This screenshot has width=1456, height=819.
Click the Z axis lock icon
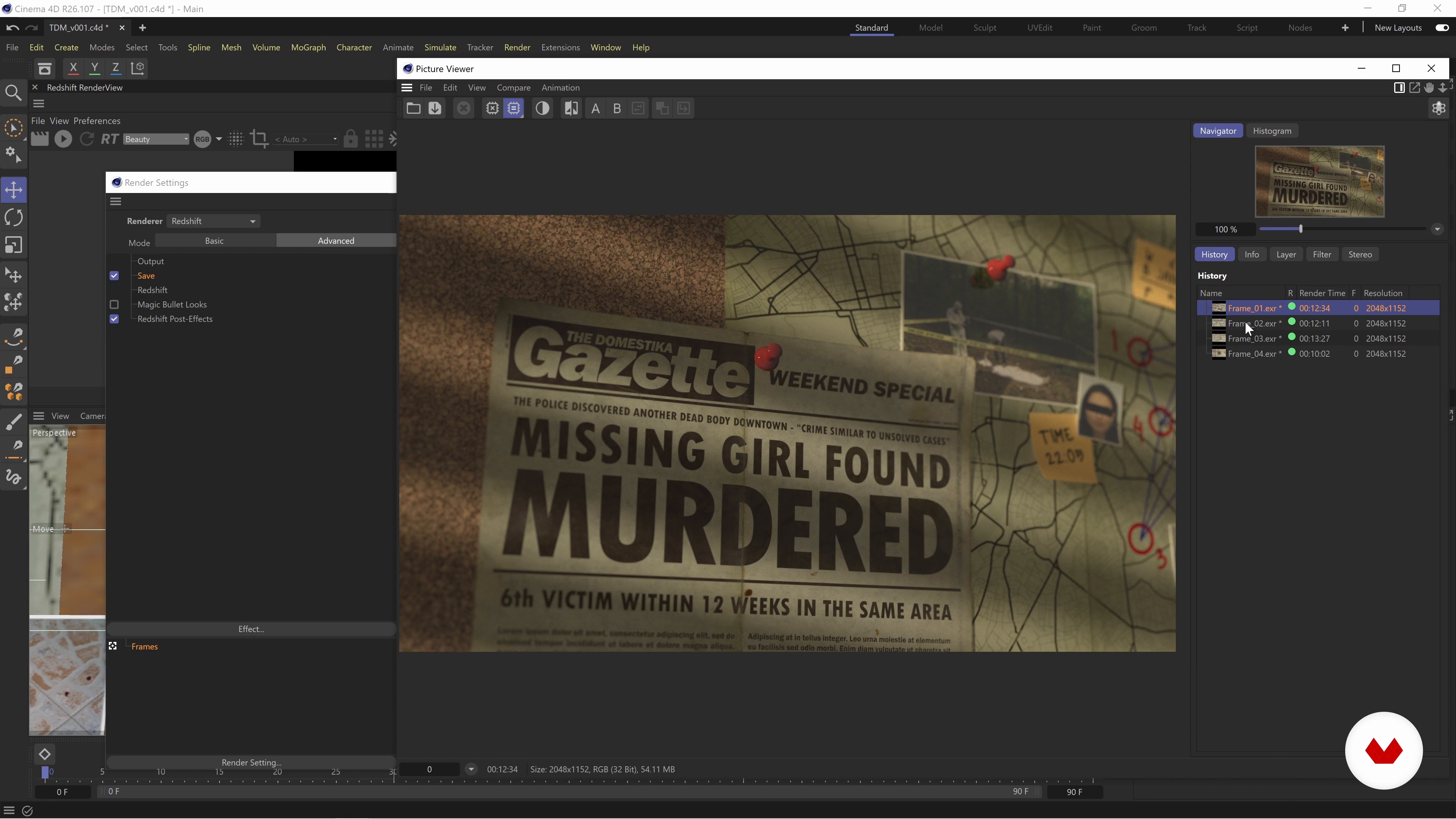(116, 68)
